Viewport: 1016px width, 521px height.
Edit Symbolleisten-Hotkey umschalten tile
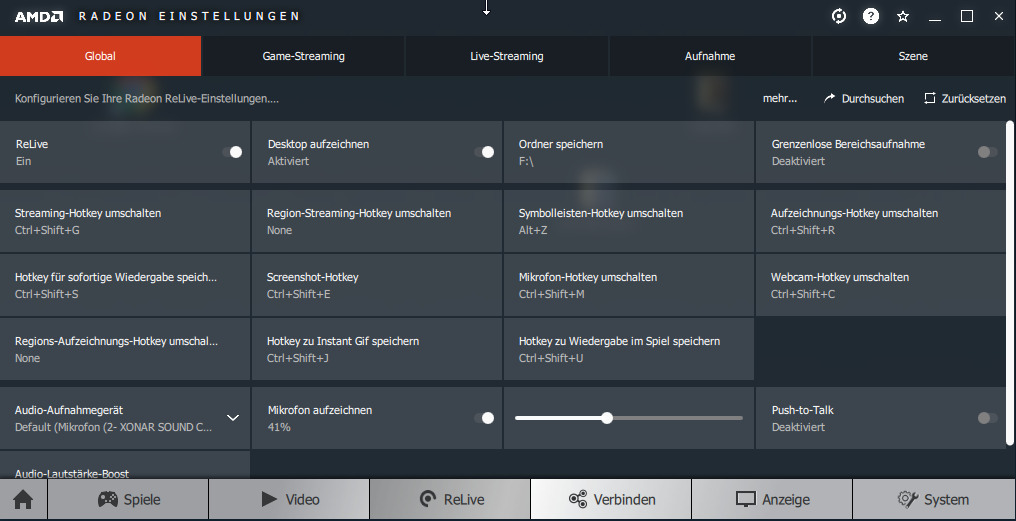click(x=629, y=221)
